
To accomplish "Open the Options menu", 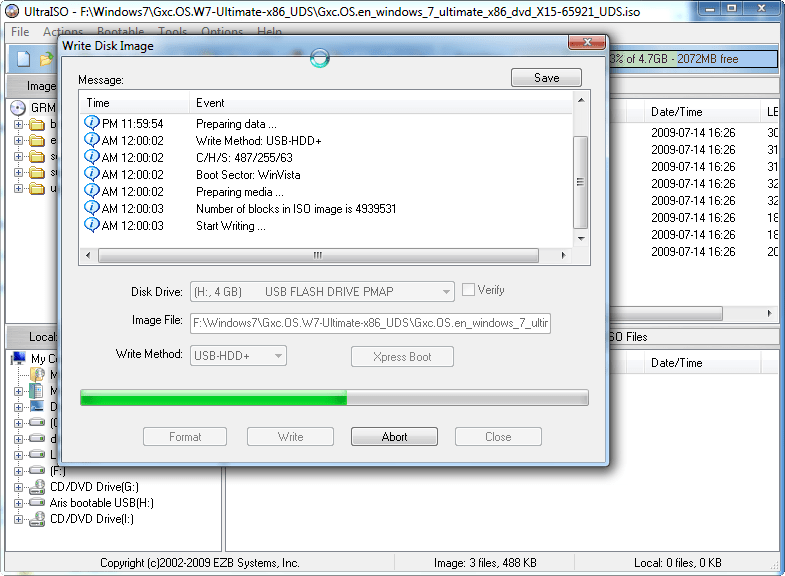I will (222, 32).
